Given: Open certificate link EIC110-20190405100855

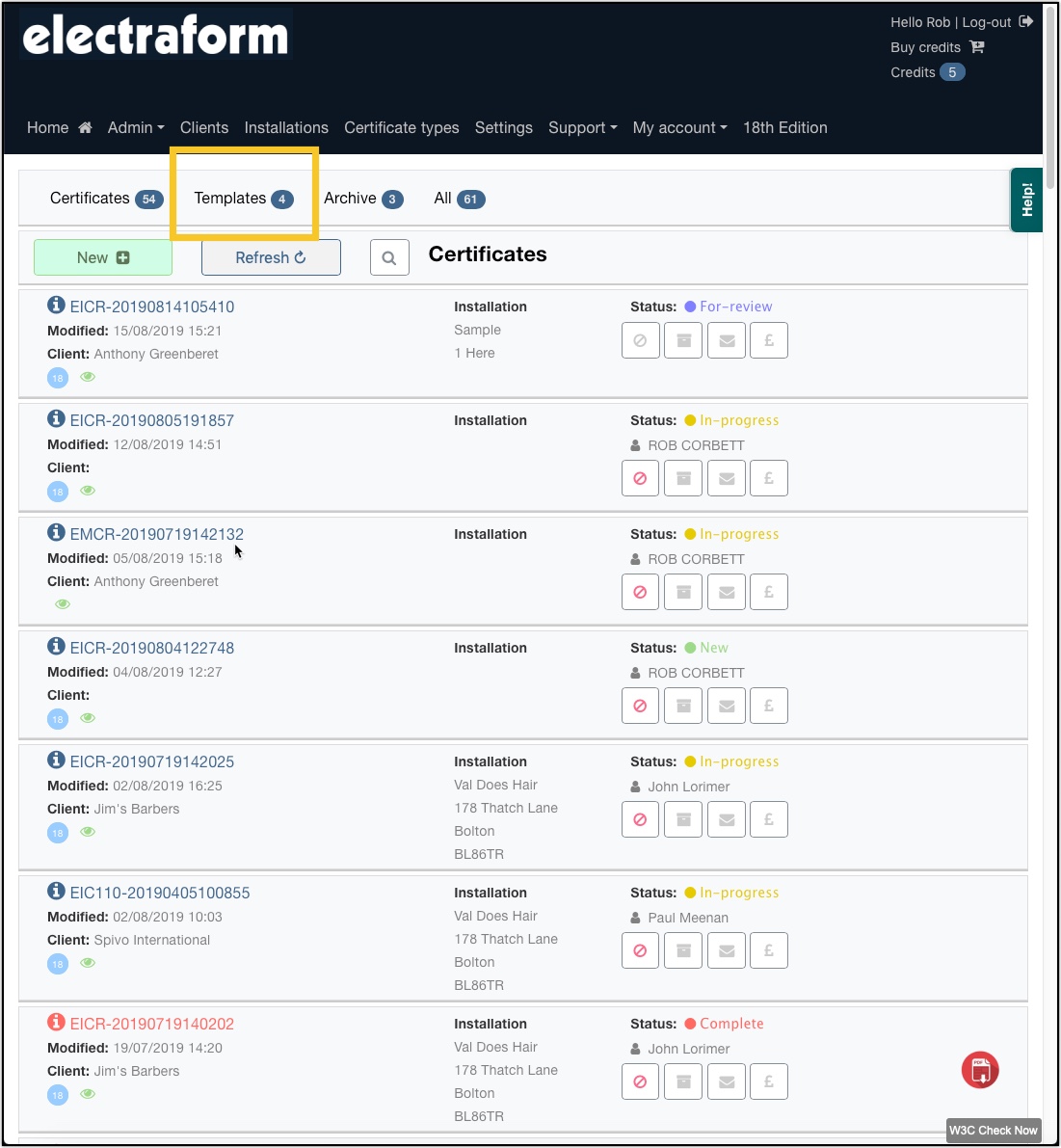Looking at the screenshot, I should [160, 894].
